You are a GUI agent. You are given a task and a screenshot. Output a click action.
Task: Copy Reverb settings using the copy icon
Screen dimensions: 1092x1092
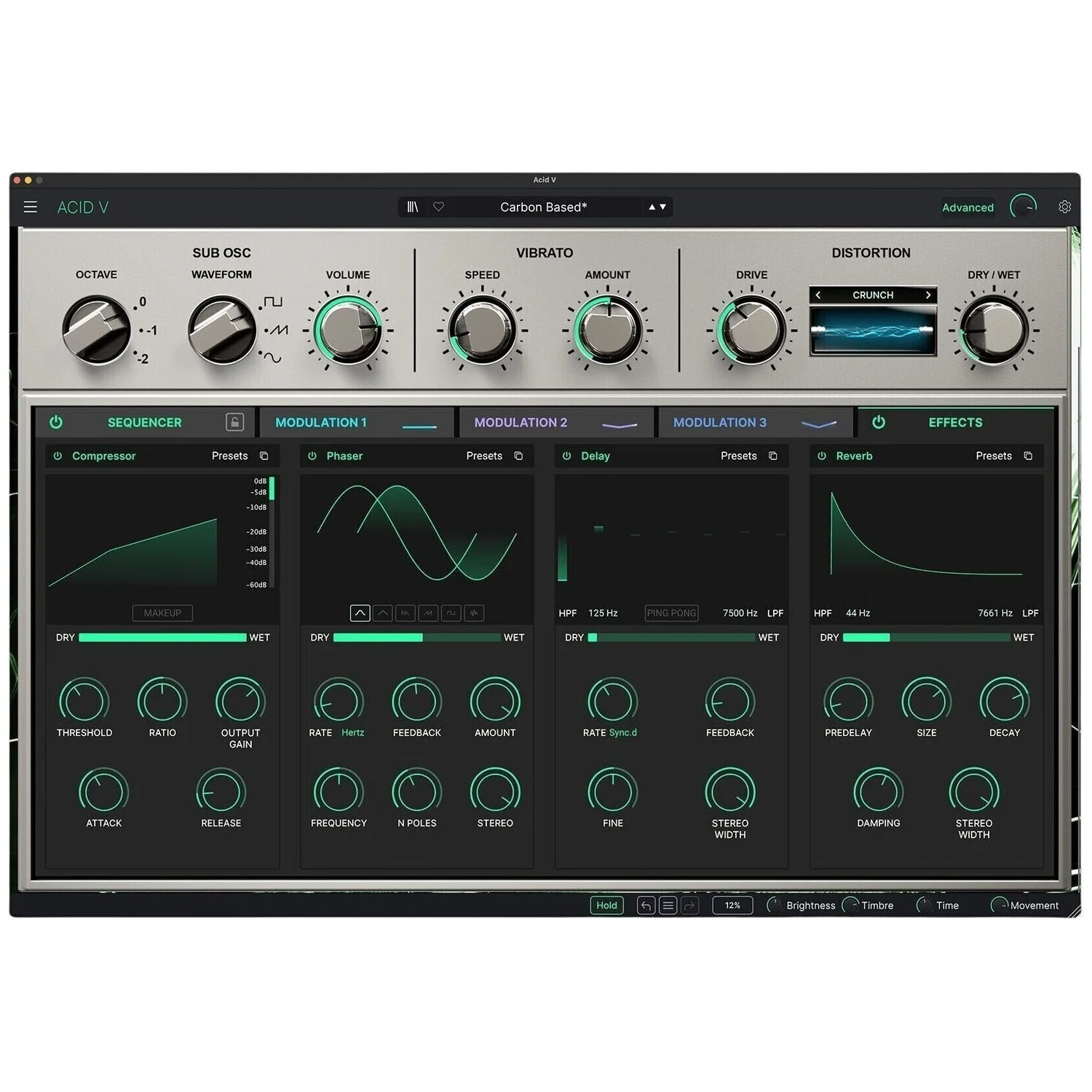coord(1028,456)
